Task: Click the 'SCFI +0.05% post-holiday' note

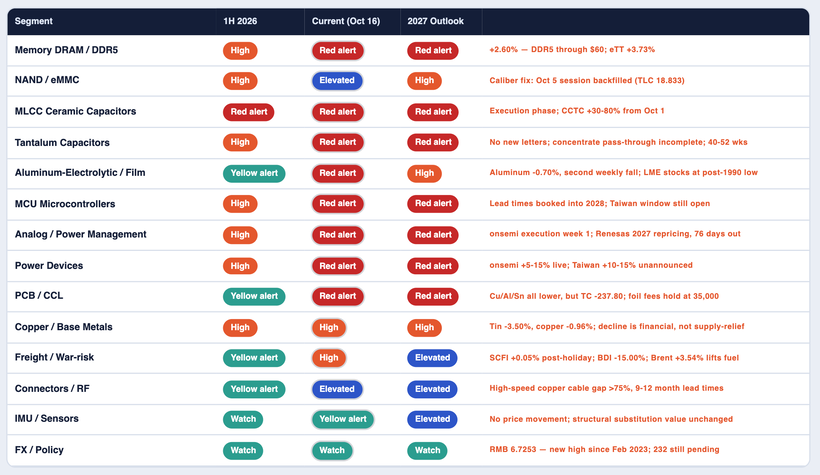Action: pyautogui.click(x=614, y=358)
